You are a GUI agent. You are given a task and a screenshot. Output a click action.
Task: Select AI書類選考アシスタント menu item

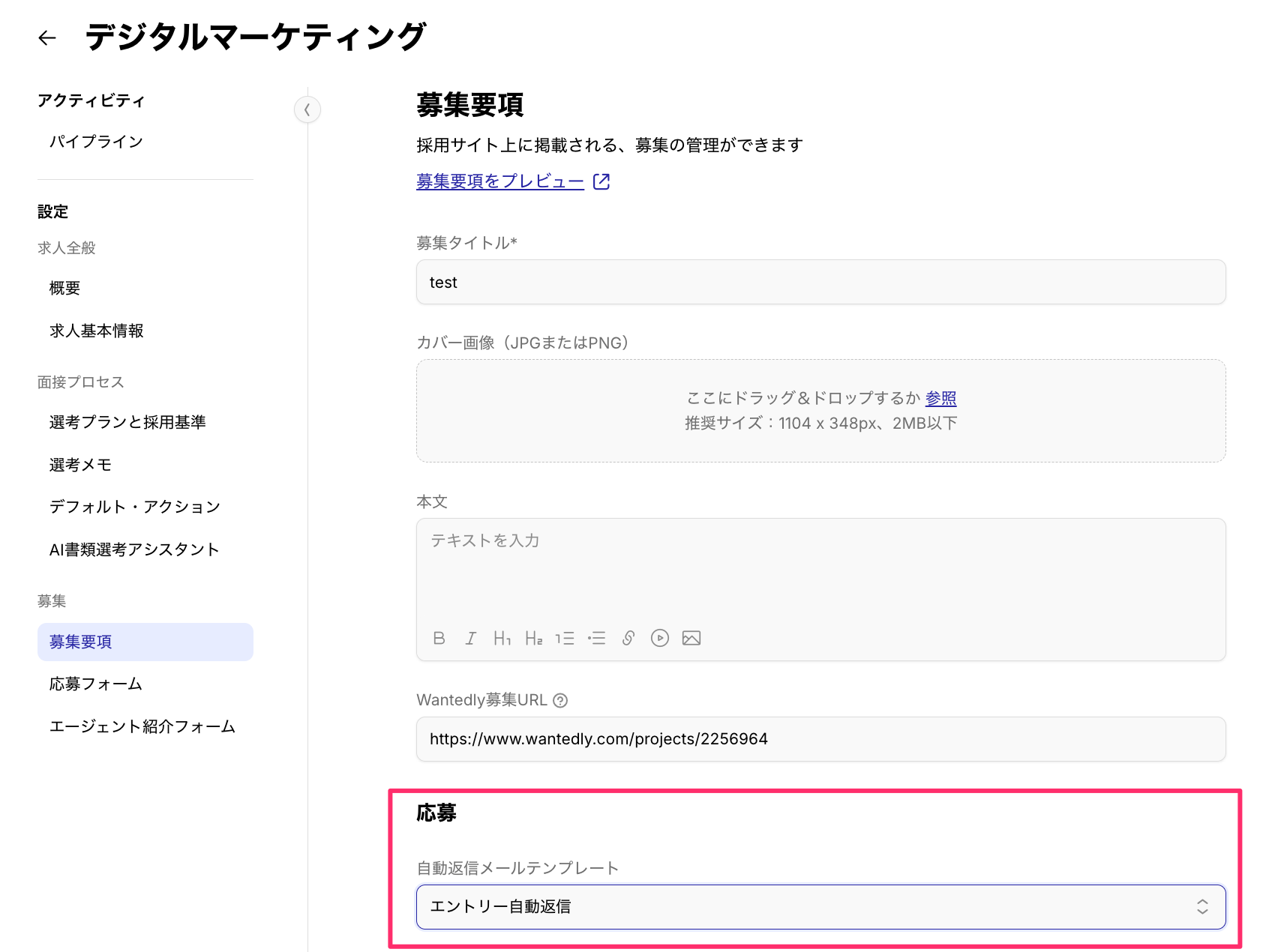point(134,549)
